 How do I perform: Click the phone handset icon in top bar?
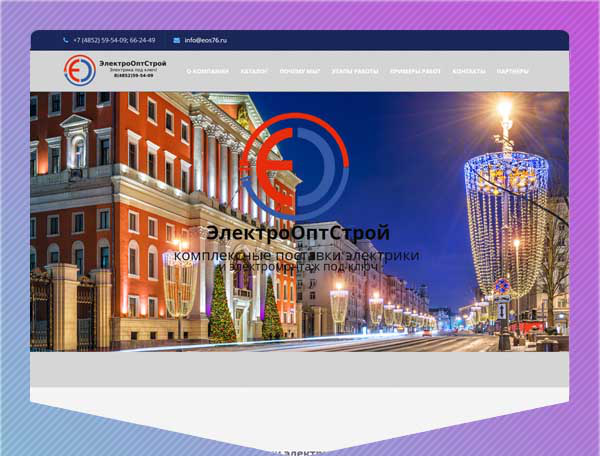tap(66, 40)
